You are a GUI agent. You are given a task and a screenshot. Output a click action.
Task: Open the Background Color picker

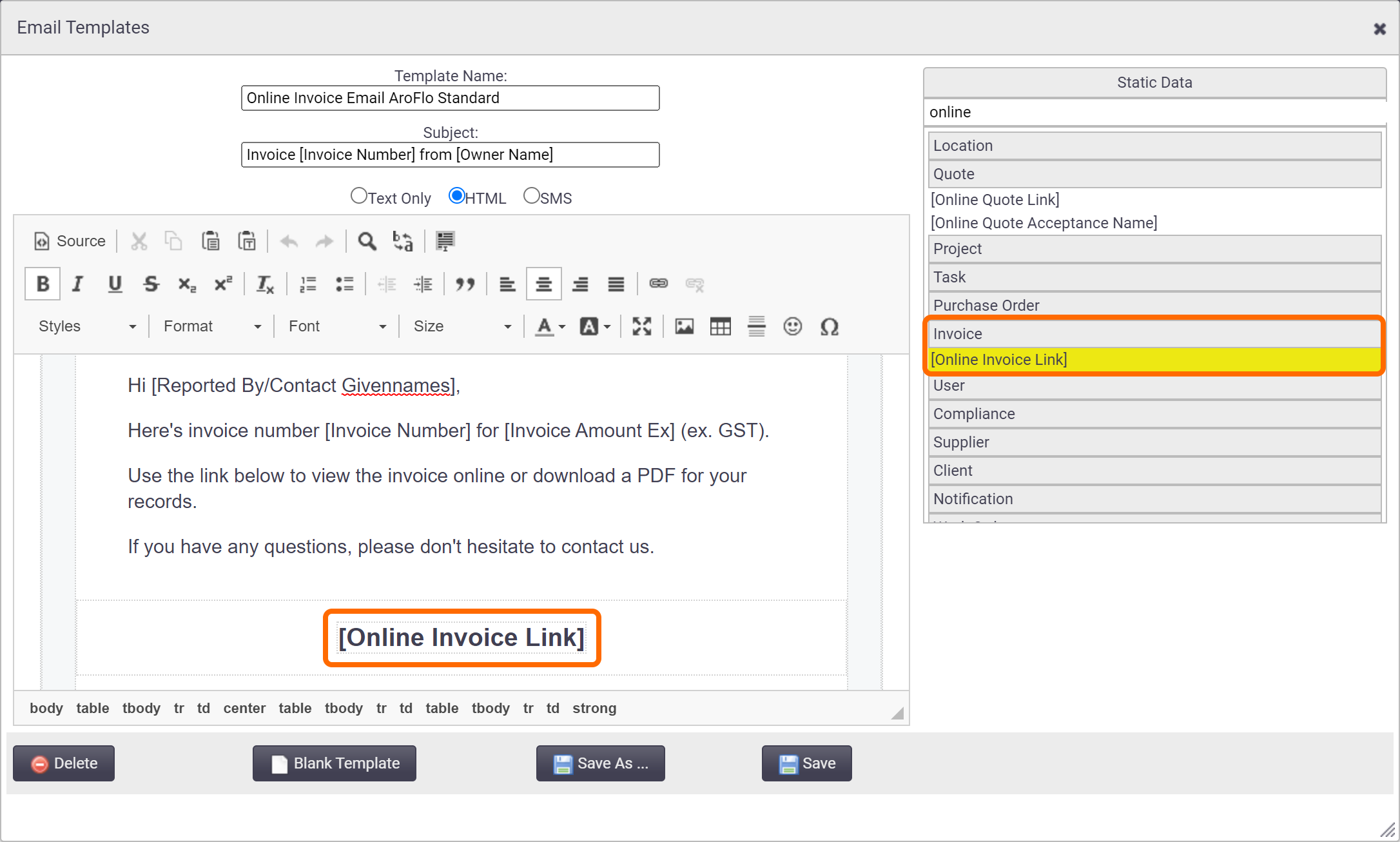click(595, 326)
